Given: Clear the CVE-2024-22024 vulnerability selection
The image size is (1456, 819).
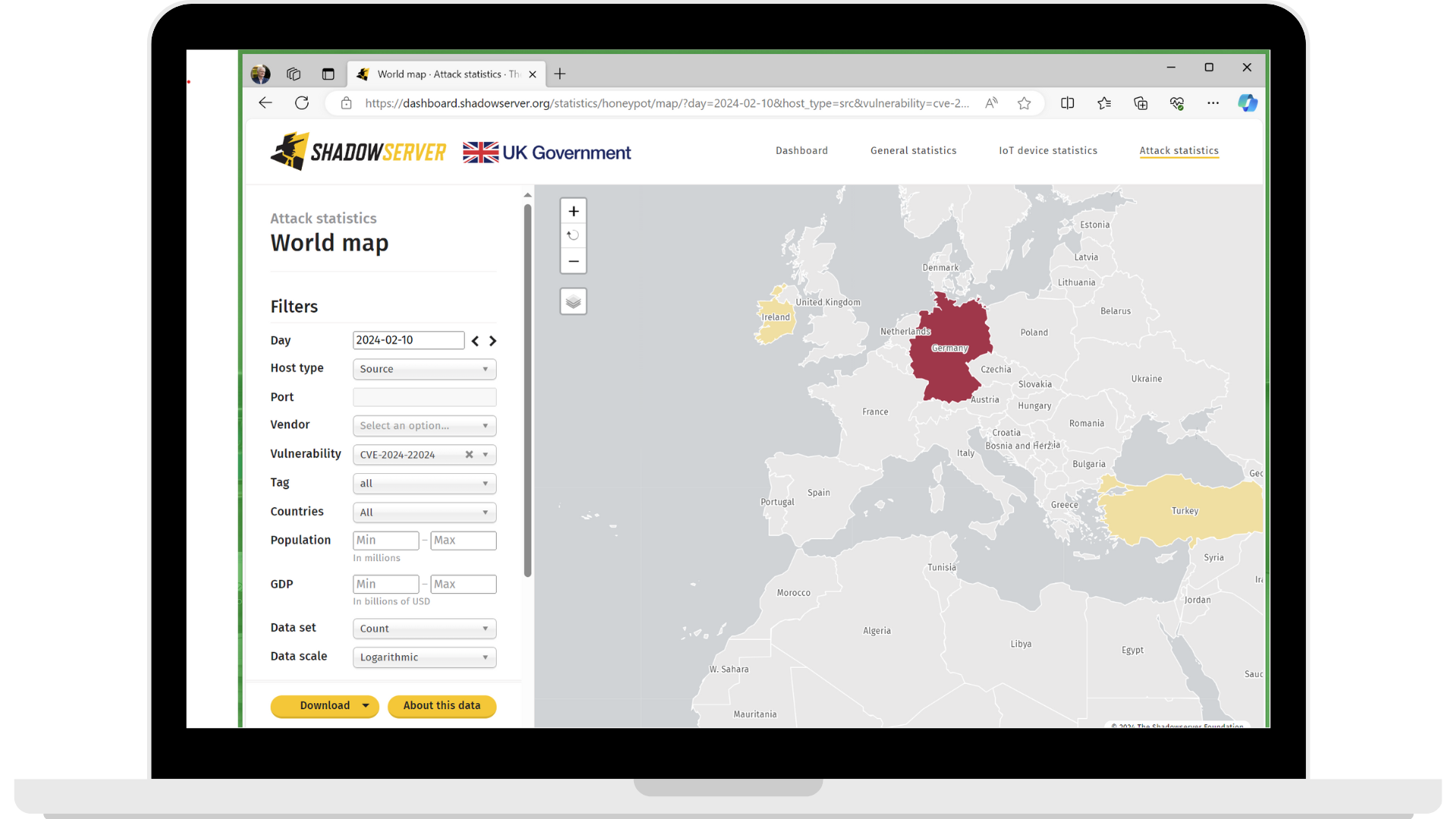Looking at the screenshot, I should [x=469, y=455].
